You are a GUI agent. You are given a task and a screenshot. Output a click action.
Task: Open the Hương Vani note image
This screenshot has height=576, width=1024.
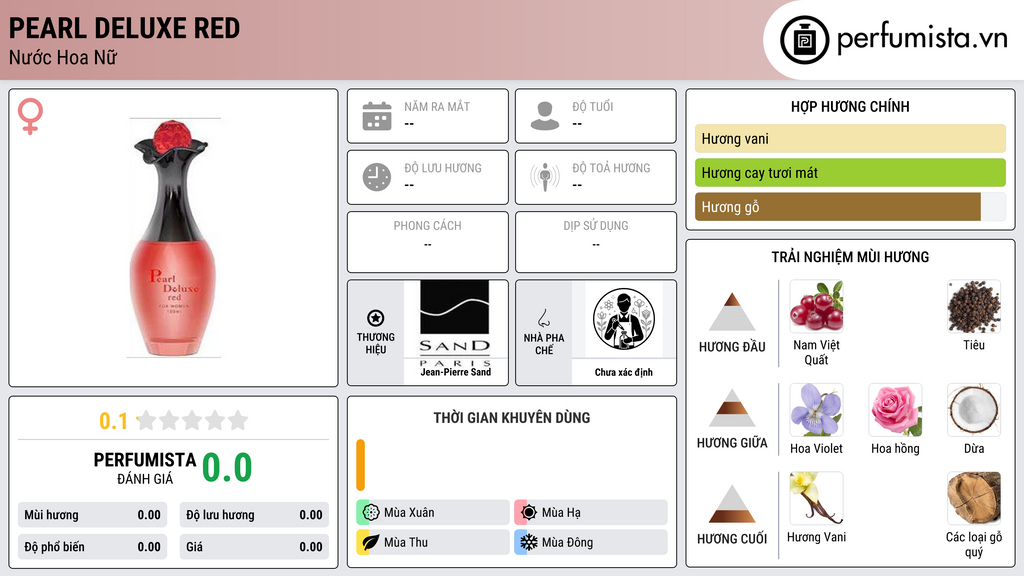[x=816, y=498]
